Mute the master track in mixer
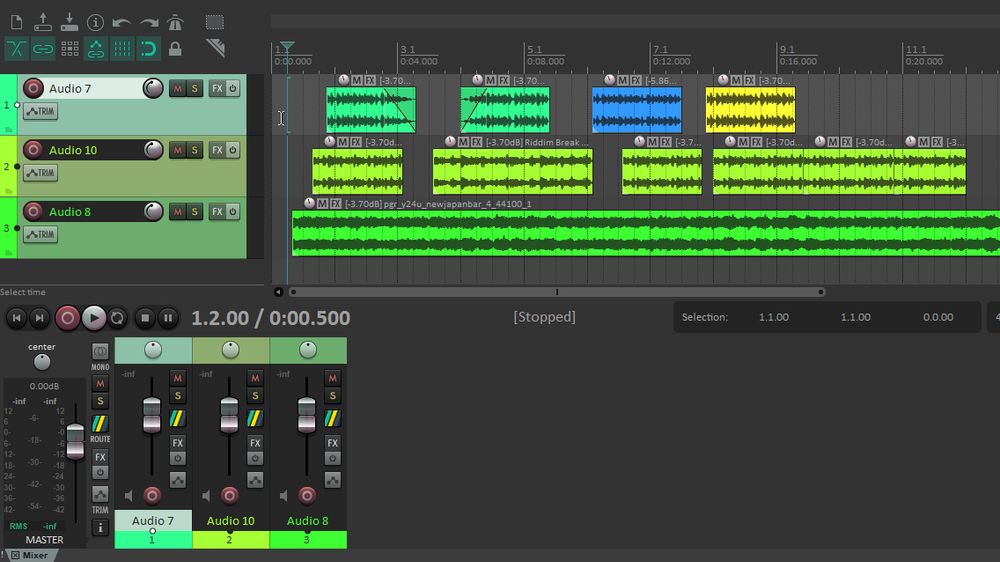 coord(100,383)
